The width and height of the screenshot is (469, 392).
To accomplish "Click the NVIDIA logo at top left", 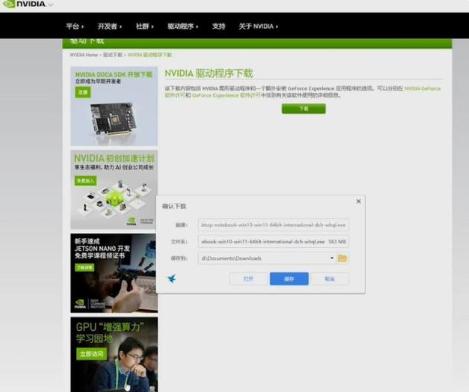I will [x=25, y=4].
